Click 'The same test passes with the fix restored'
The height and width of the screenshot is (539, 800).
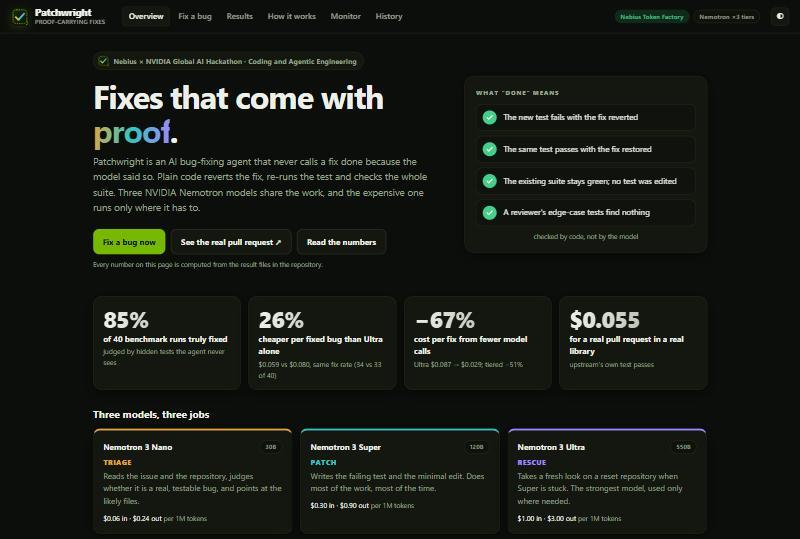pyautogui.click(x=577, y=149)
